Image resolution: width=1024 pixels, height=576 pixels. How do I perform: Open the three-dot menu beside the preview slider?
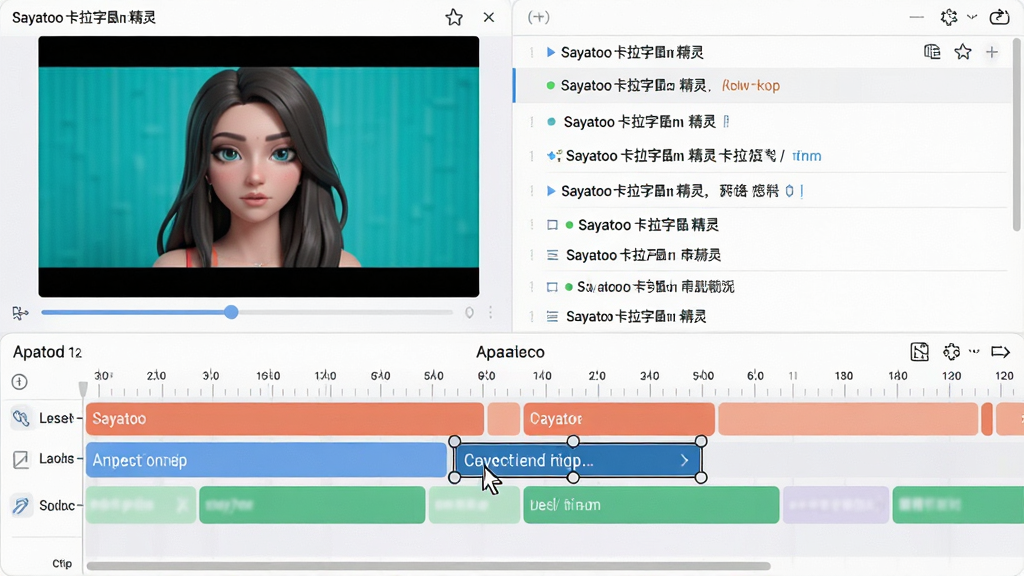[490, 313]
